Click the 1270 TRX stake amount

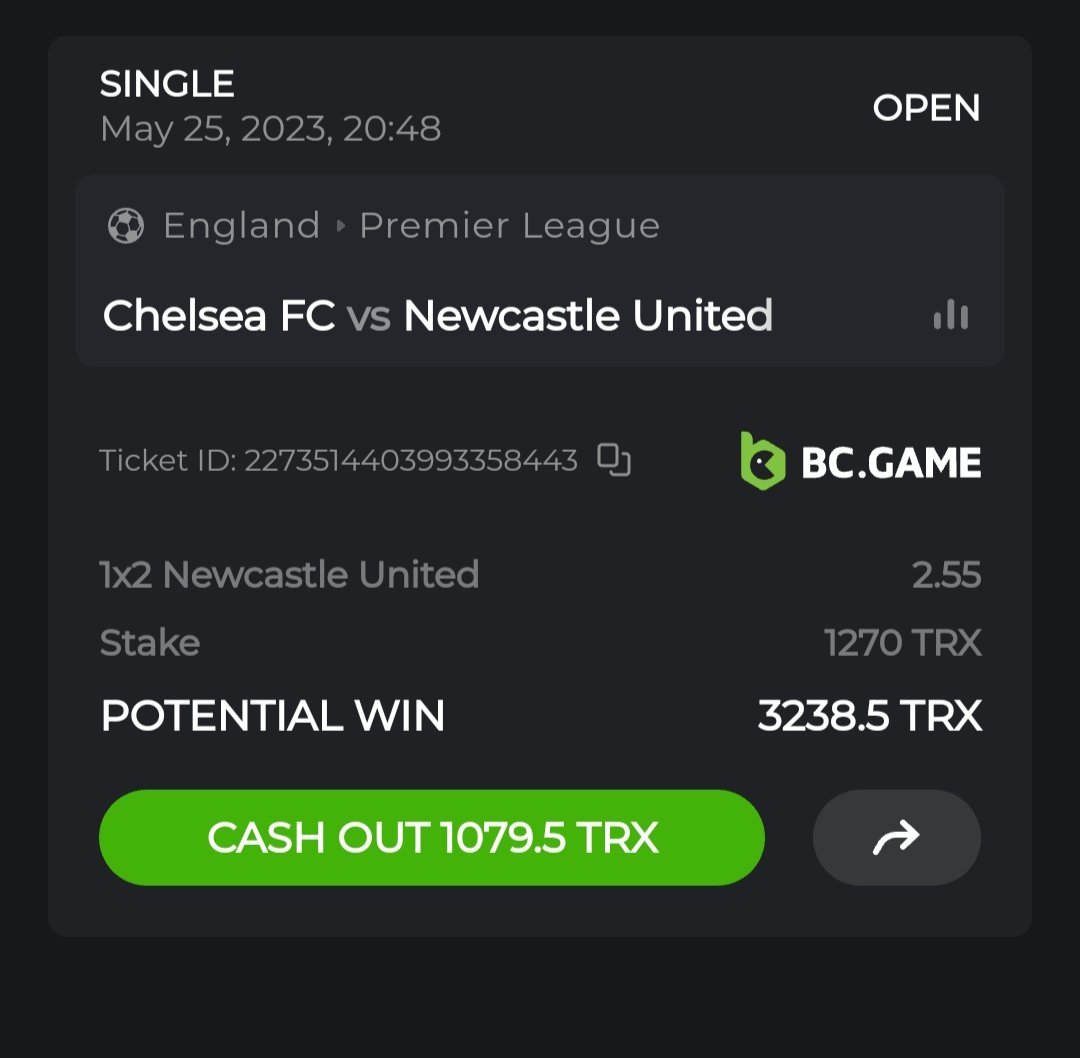point(902,643)
